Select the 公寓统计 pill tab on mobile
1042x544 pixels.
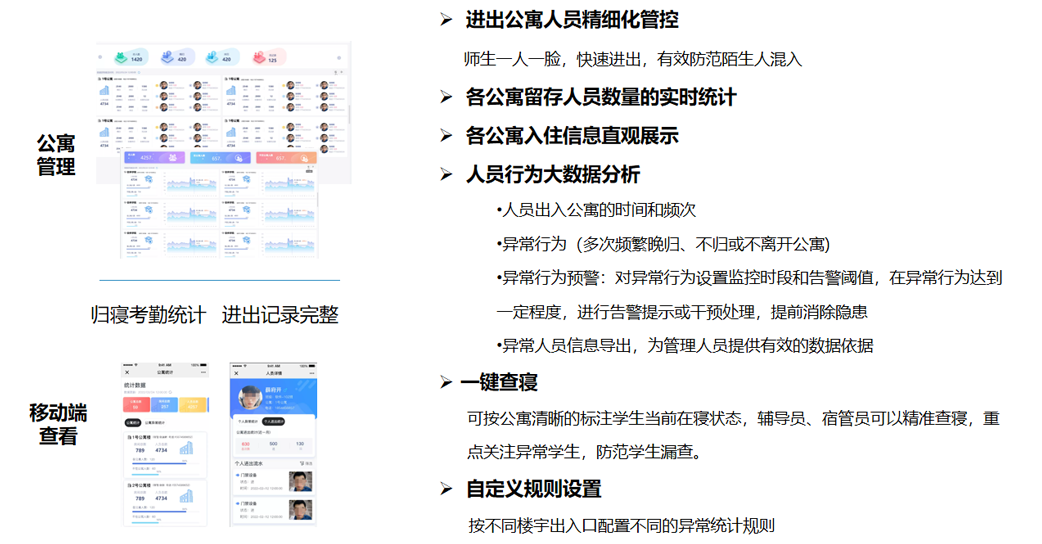point(132,423)
